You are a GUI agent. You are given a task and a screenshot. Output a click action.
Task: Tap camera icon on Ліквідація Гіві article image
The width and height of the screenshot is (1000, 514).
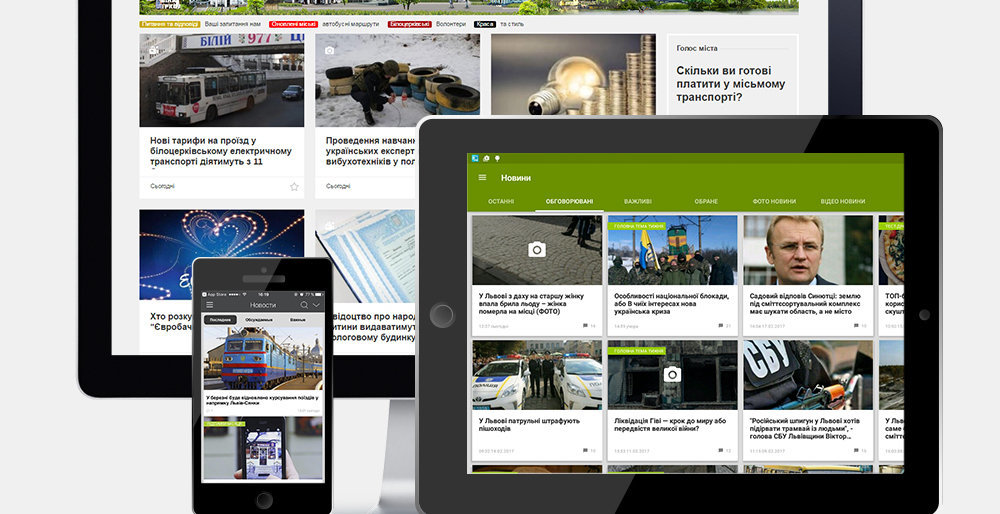(672, 374)
